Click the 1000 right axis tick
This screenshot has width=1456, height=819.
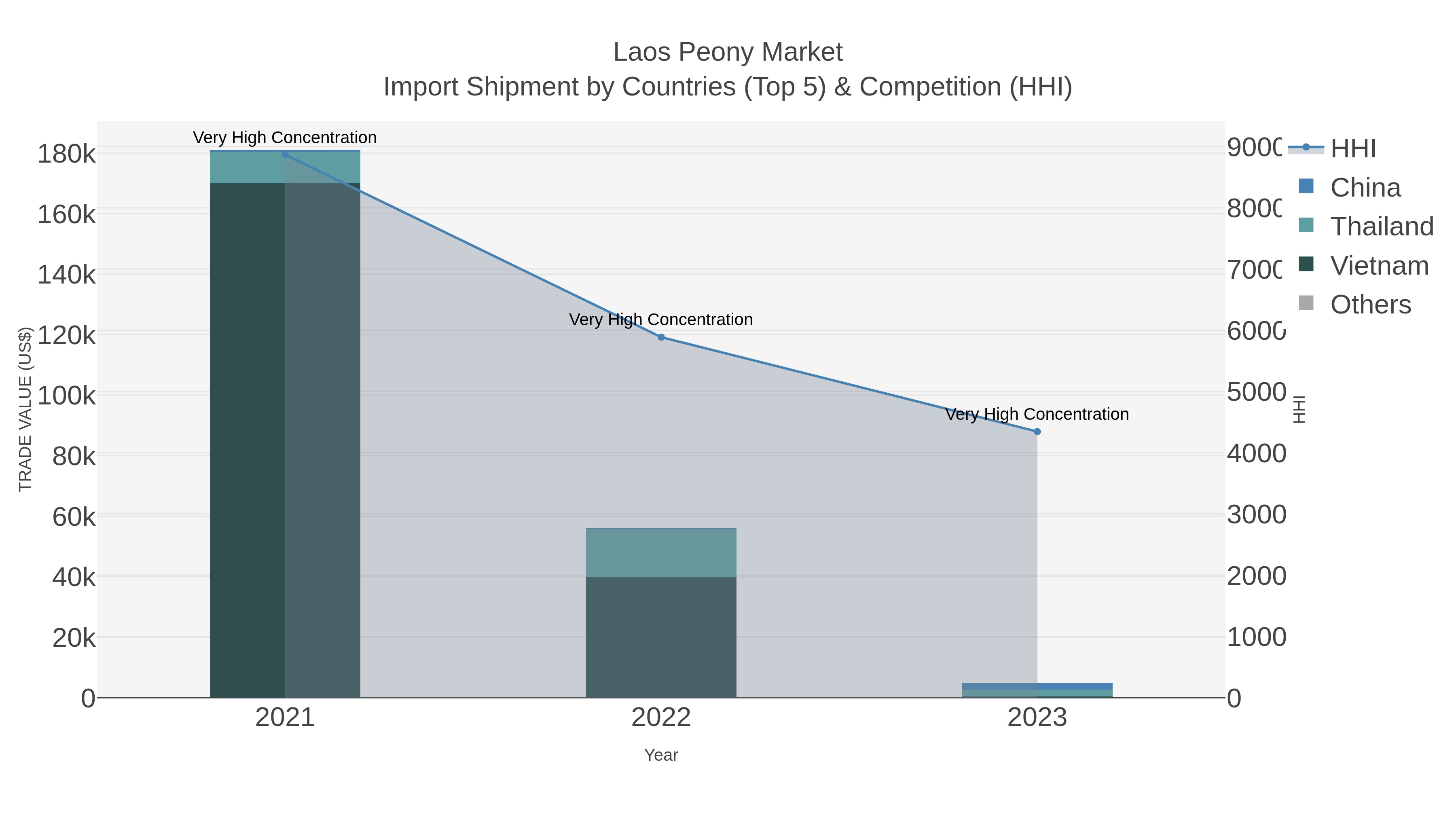[x=1257, y=637]
